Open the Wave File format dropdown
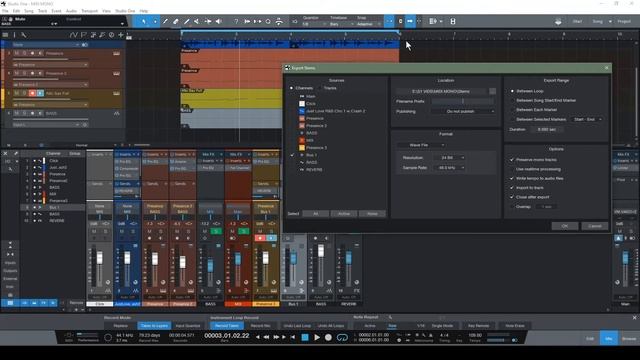Viewport: 640px width, 360px height. [421, 145]
